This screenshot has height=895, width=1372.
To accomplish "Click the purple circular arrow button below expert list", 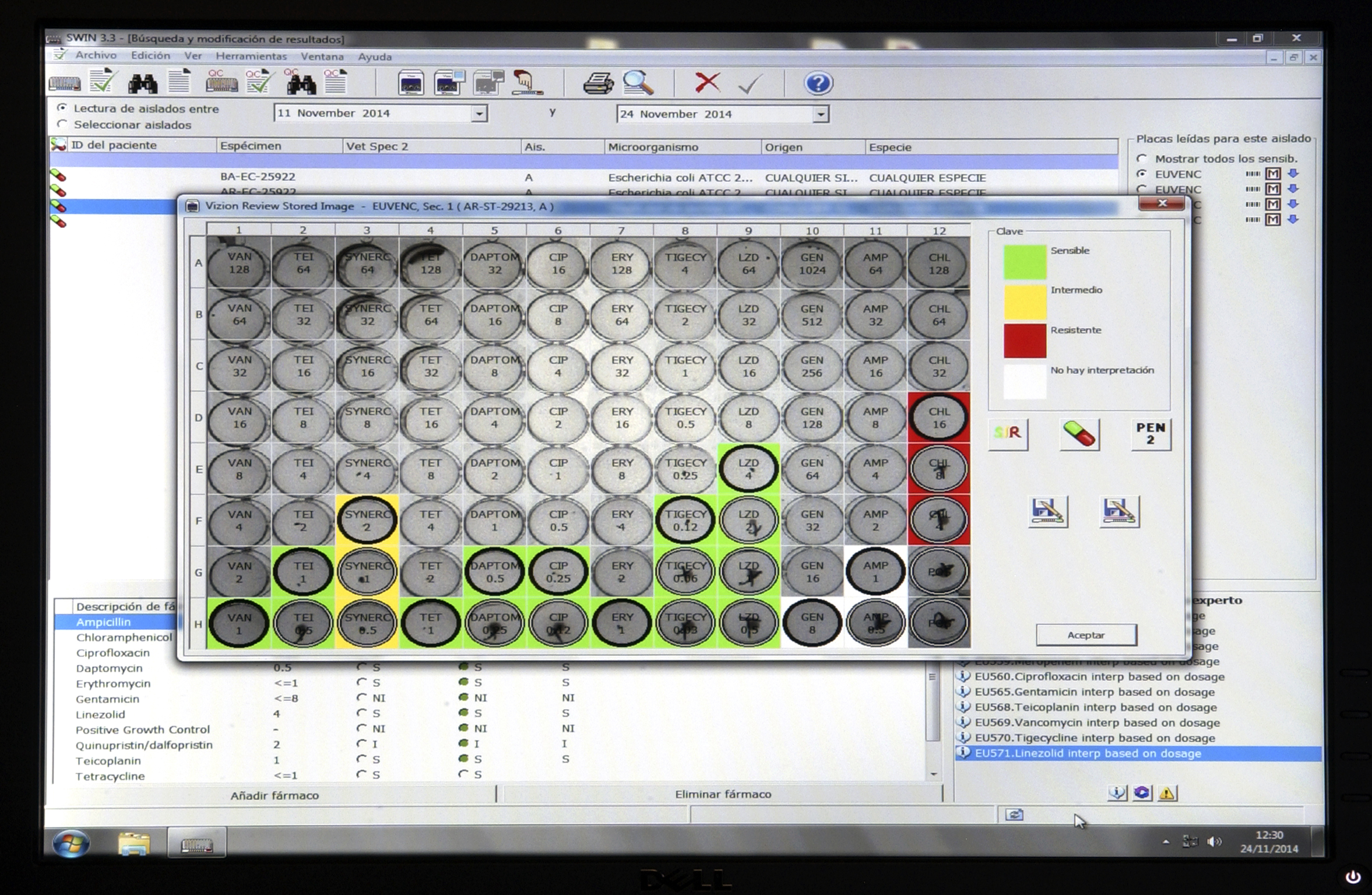I will point(1142,793).
